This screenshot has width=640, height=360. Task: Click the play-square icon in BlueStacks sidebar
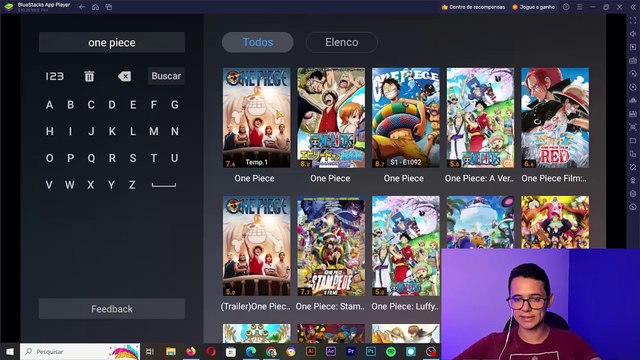click(633, 47)
